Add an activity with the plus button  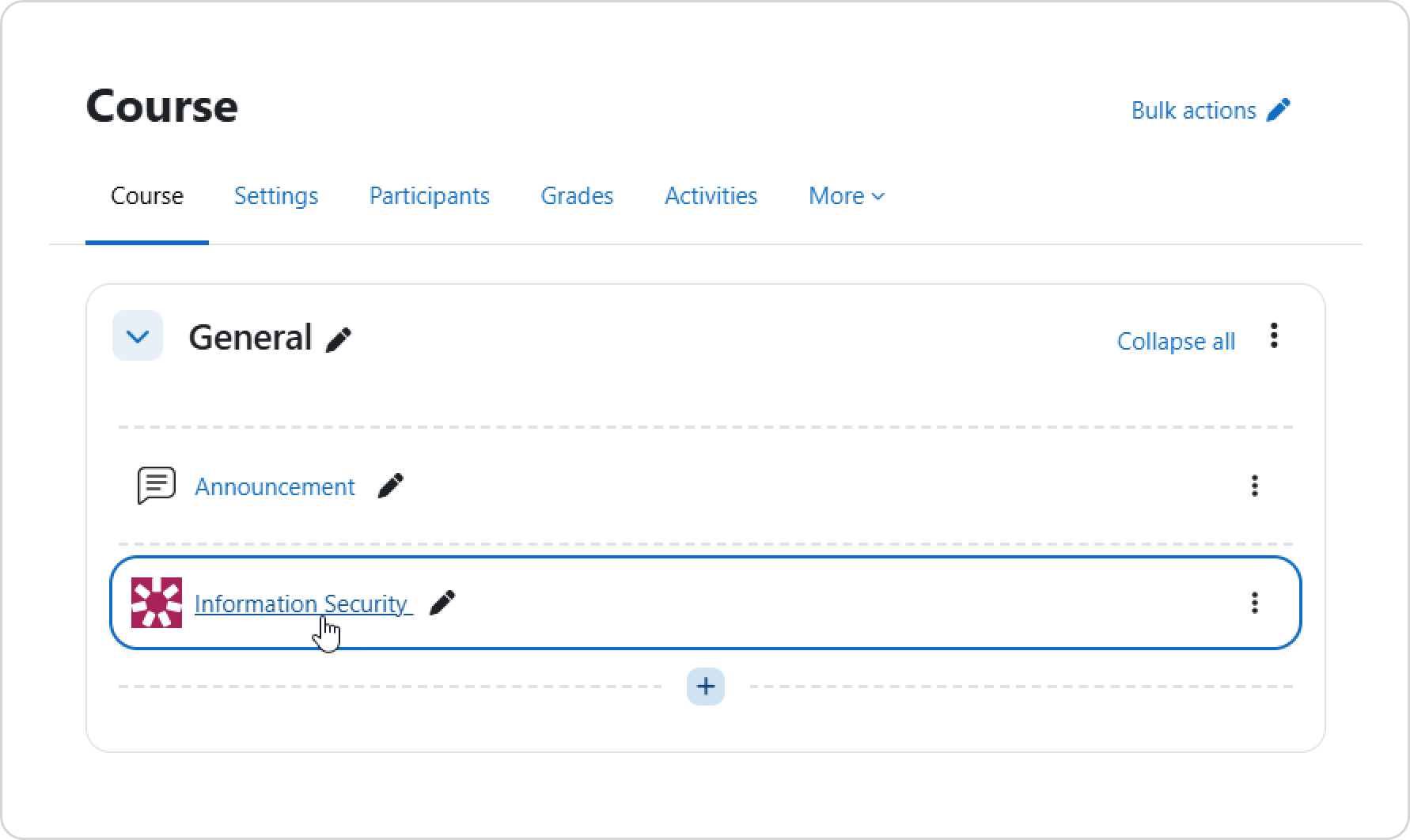click(705, 687)
